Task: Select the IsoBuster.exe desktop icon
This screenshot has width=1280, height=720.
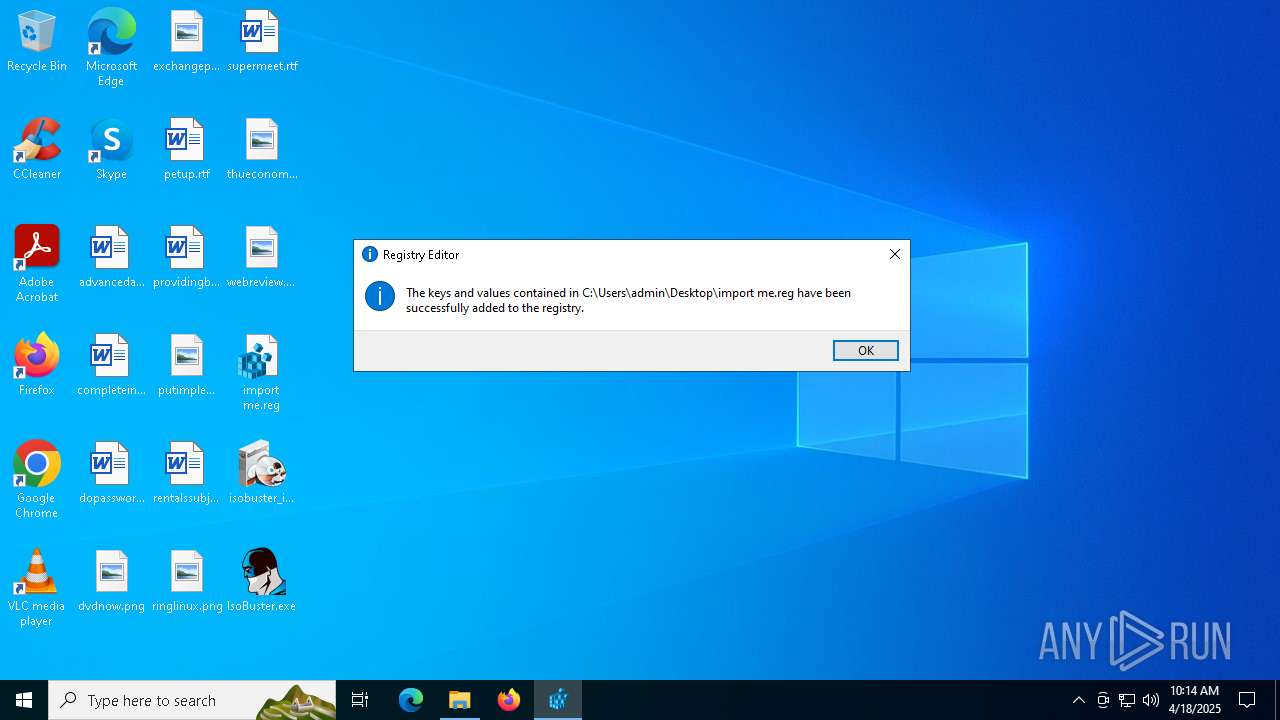Action: coord(261,582)
